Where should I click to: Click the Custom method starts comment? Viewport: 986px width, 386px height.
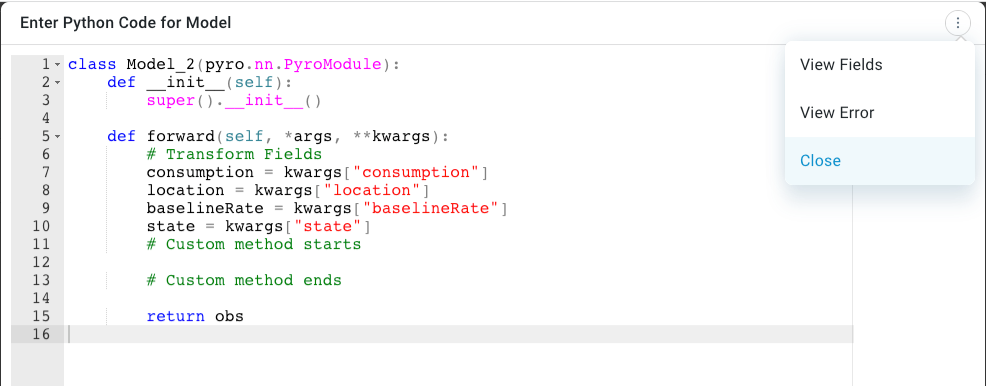(254, 244)
